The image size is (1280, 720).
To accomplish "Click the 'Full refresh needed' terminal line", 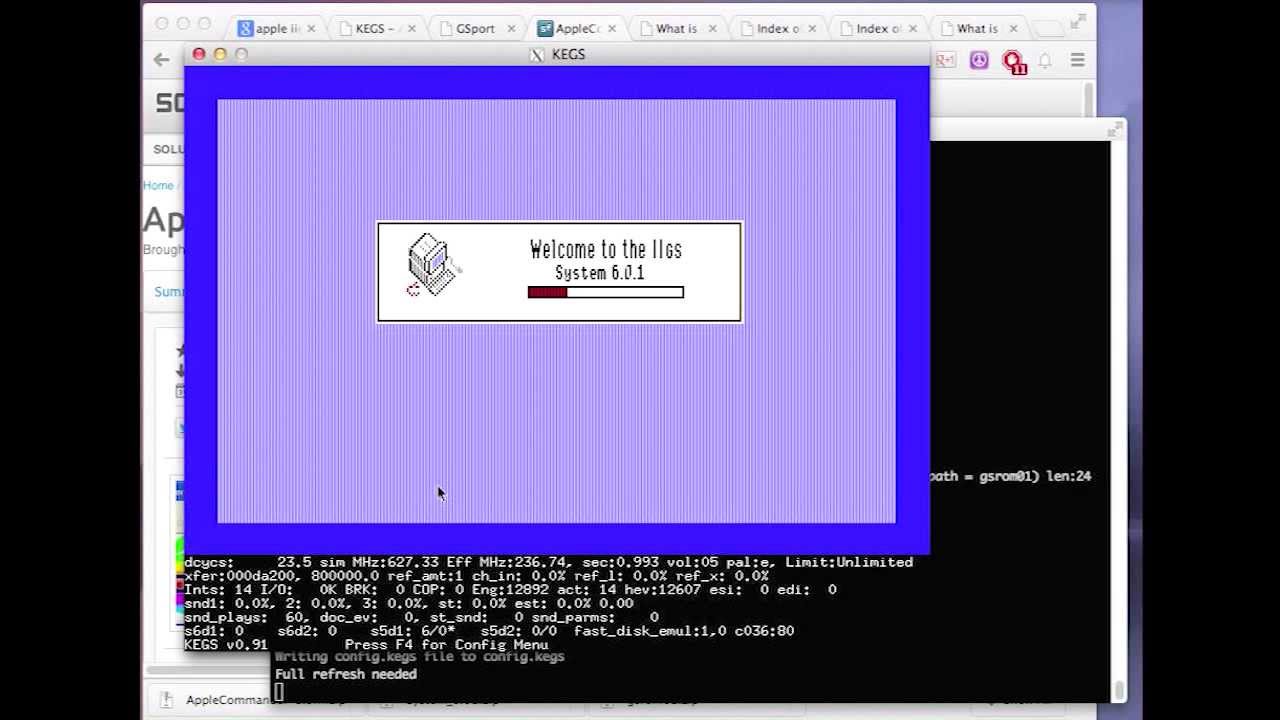I will tap(346, 675).
